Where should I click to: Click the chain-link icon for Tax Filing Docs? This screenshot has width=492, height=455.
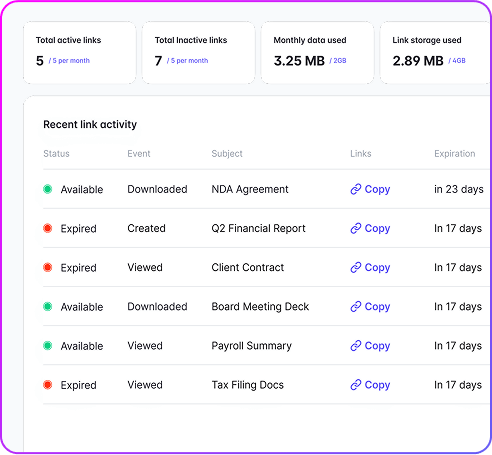tap(356, 385)
